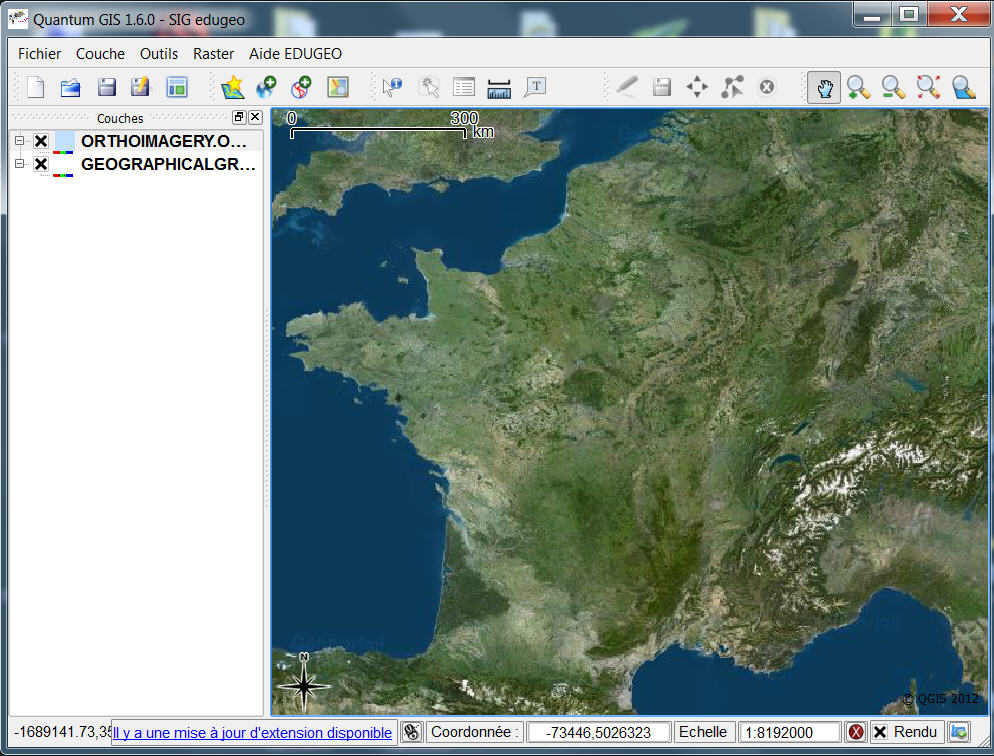The width and height of the screenshot is (994, 756).
Task: Open the projection status icon at bottom right
Action: pyautogui.click(x=959, y=733)
